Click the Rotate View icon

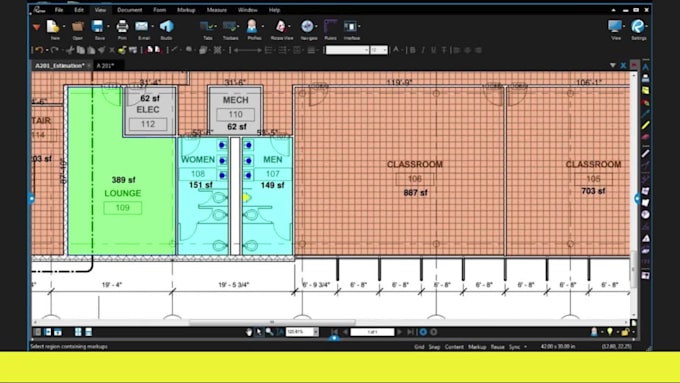pos(281,26)
